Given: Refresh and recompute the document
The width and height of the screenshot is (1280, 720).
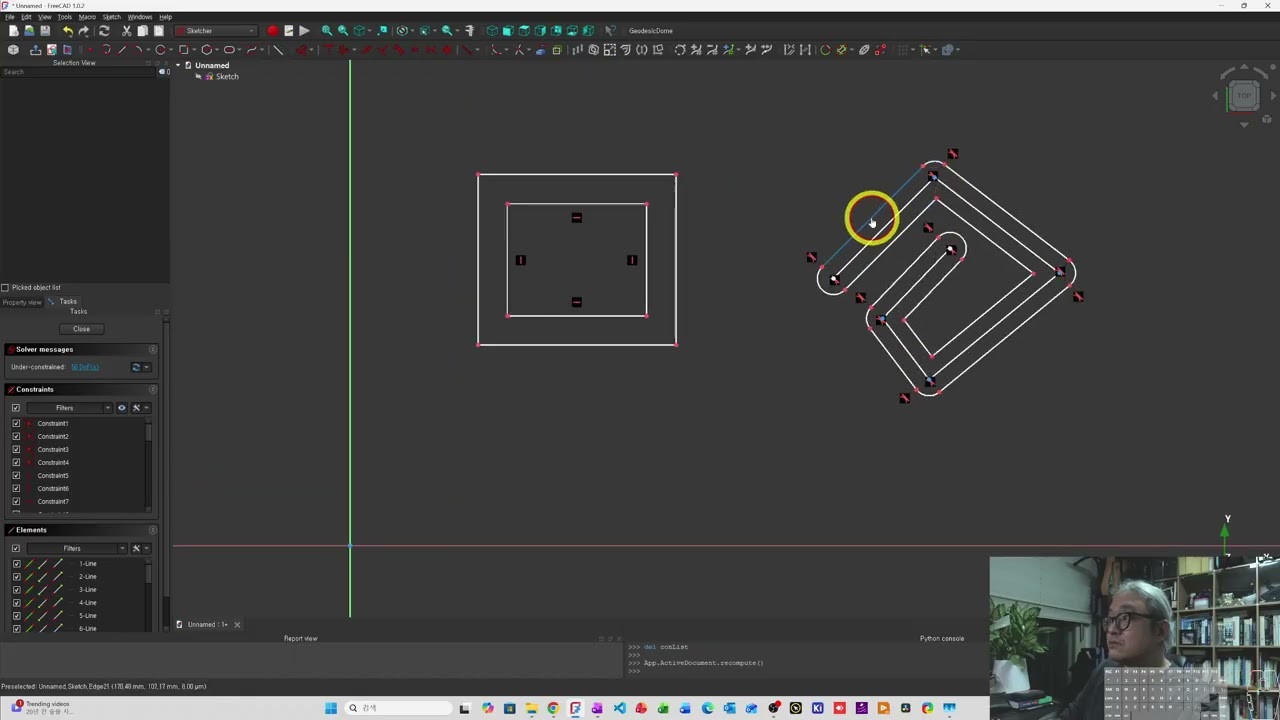Looking at the screenshot, I should tap(104, 31).
